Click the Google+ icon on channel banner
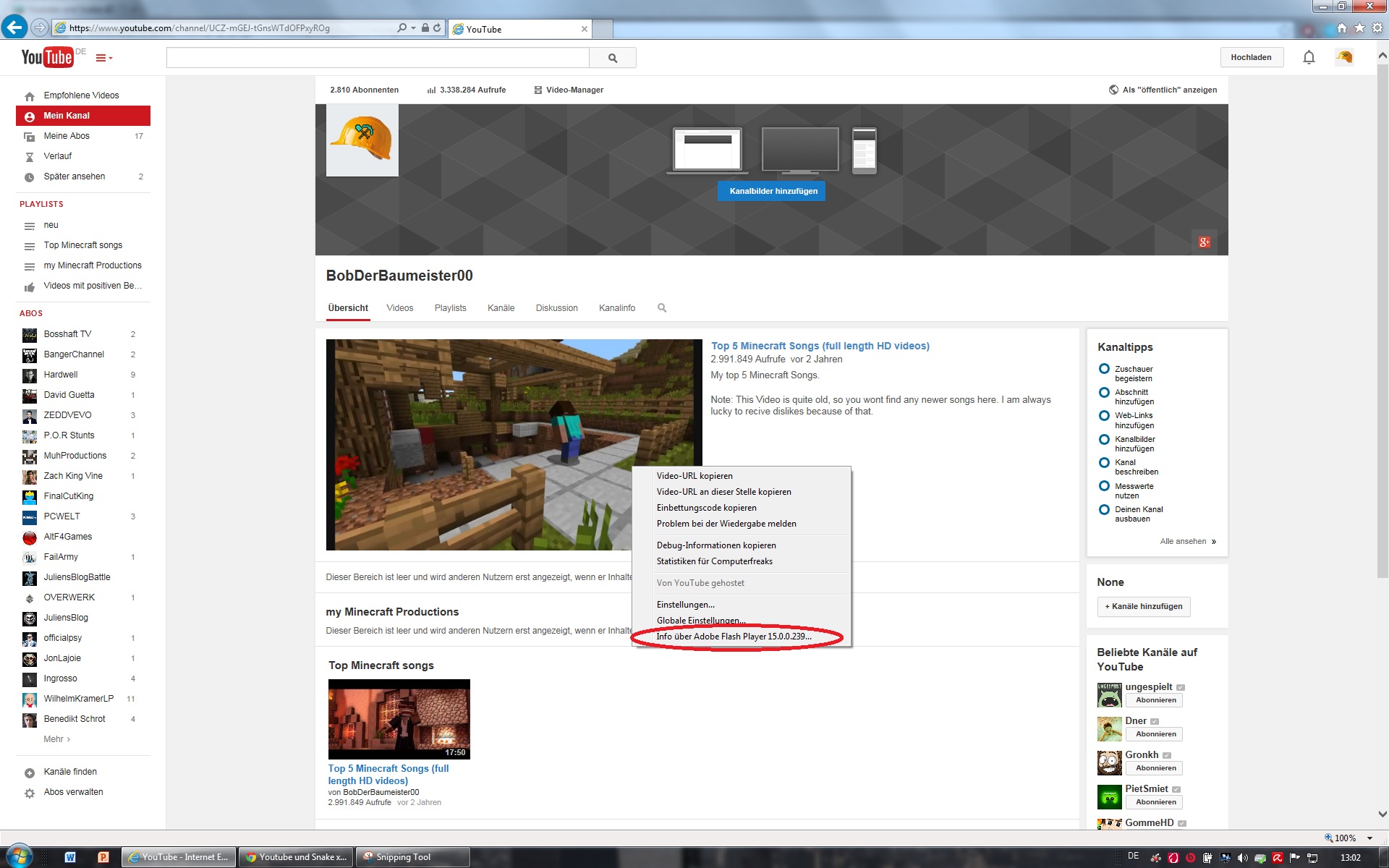 1204,242
